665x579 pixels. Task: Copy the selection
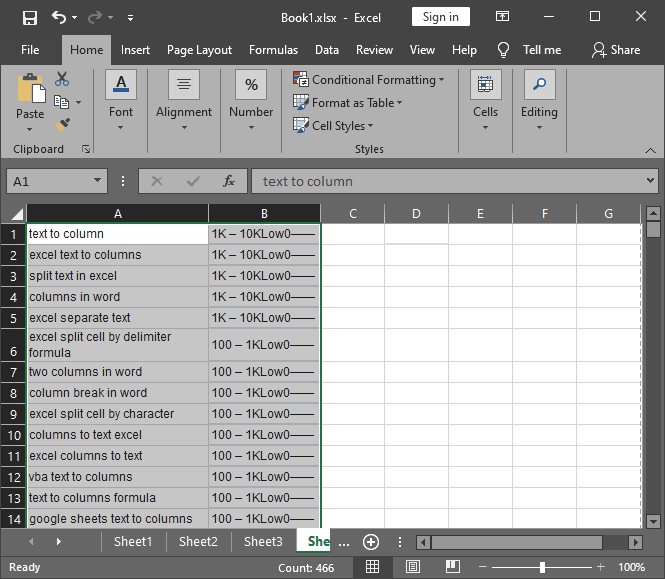[x=62, y=102]
